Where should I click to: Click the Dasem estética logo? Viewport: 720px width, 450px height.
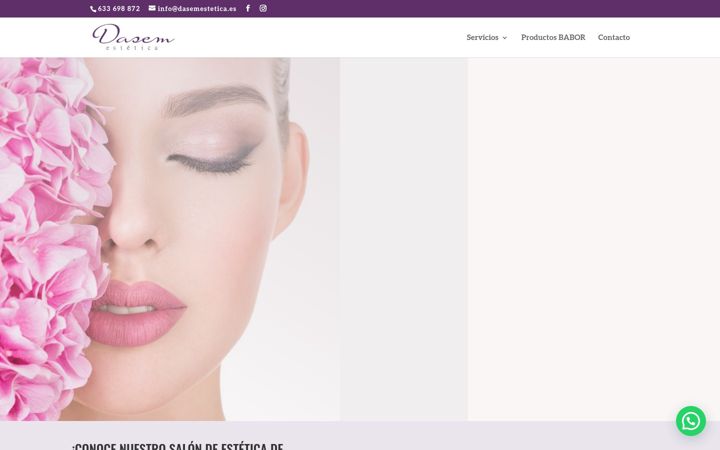(133, 37)
